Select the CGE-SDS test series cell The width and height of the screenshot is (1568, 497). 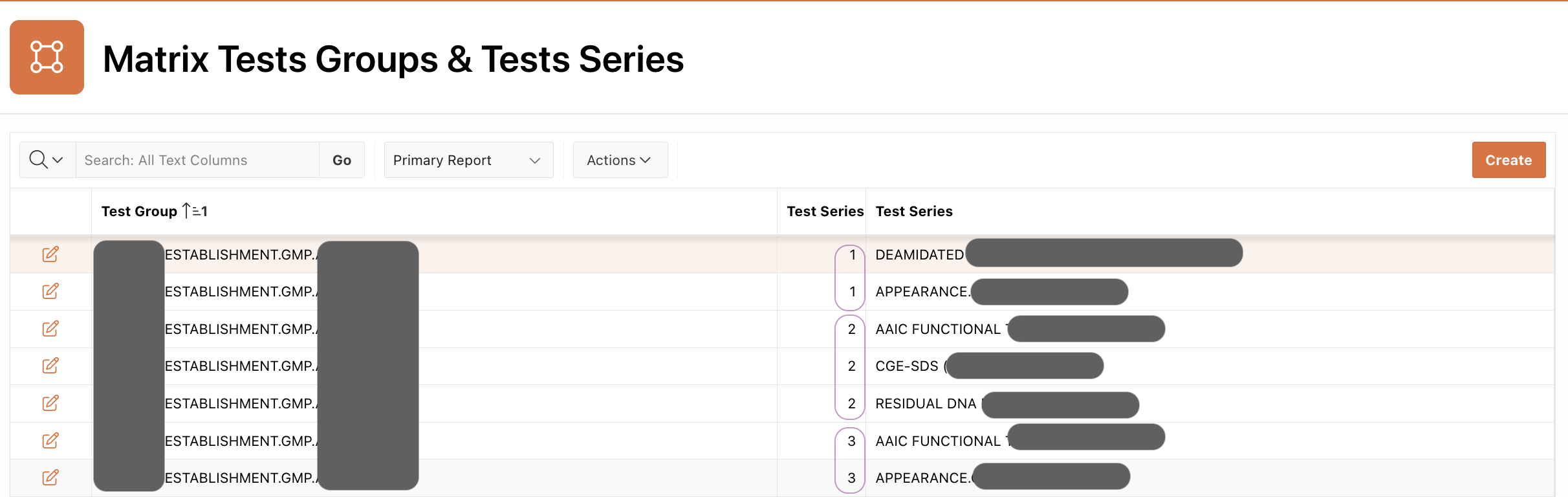point(906,366)
